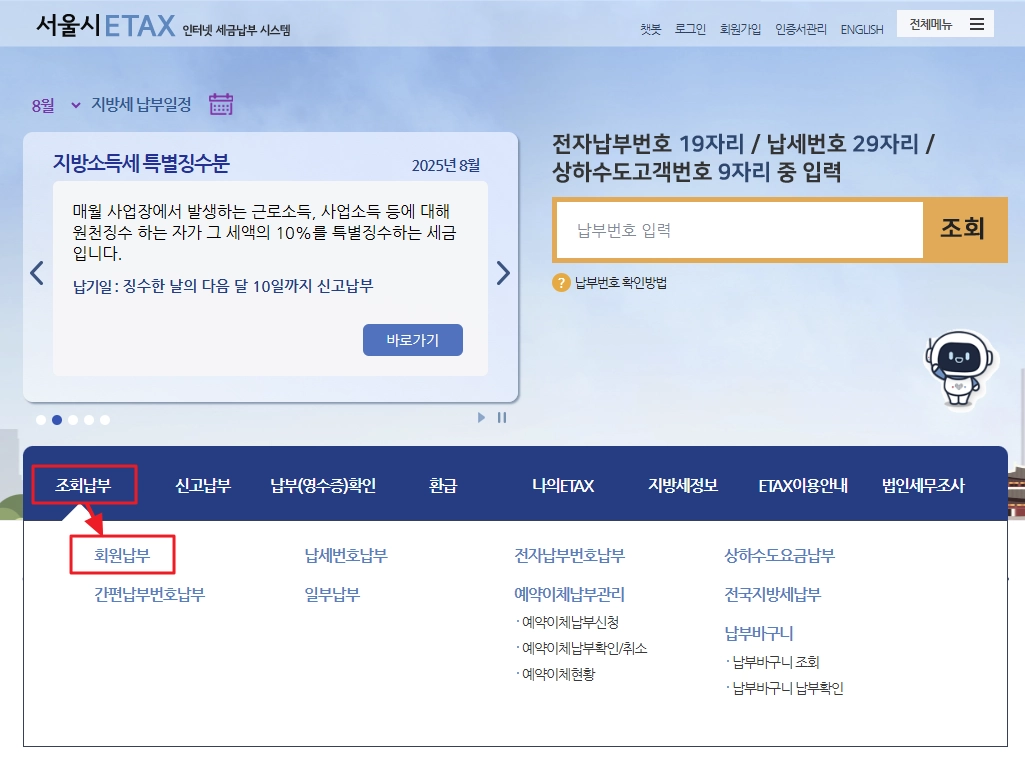1025x766 pixels.
Task: Select the ETAX이용안내 menu tab
Action: click(x=803, y=485)
